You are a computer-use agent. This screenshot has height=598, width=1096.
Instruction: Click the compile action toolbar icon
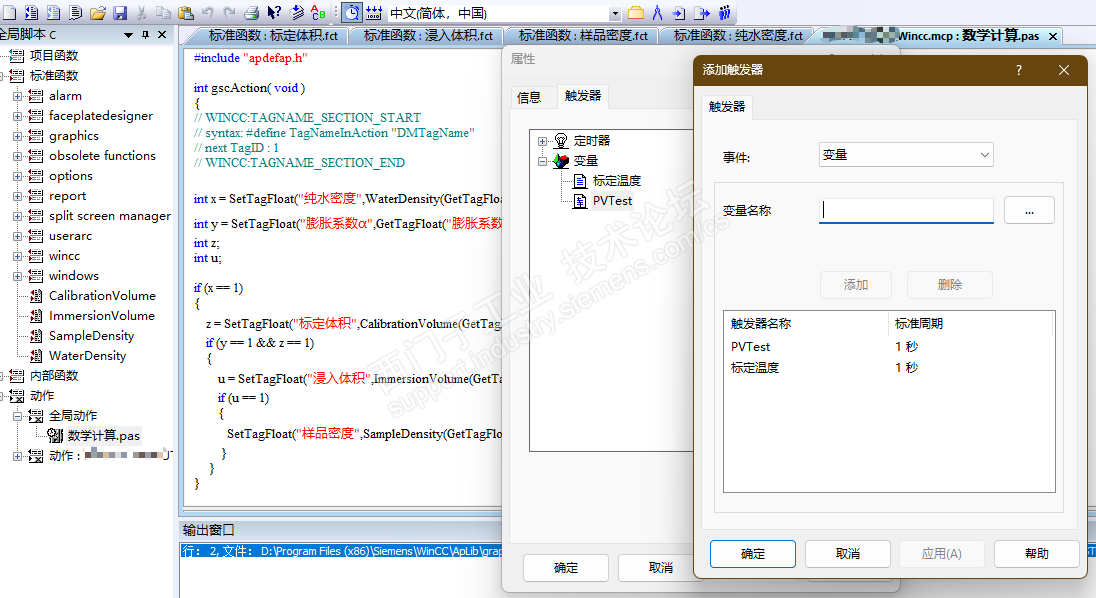coord(296,13)
